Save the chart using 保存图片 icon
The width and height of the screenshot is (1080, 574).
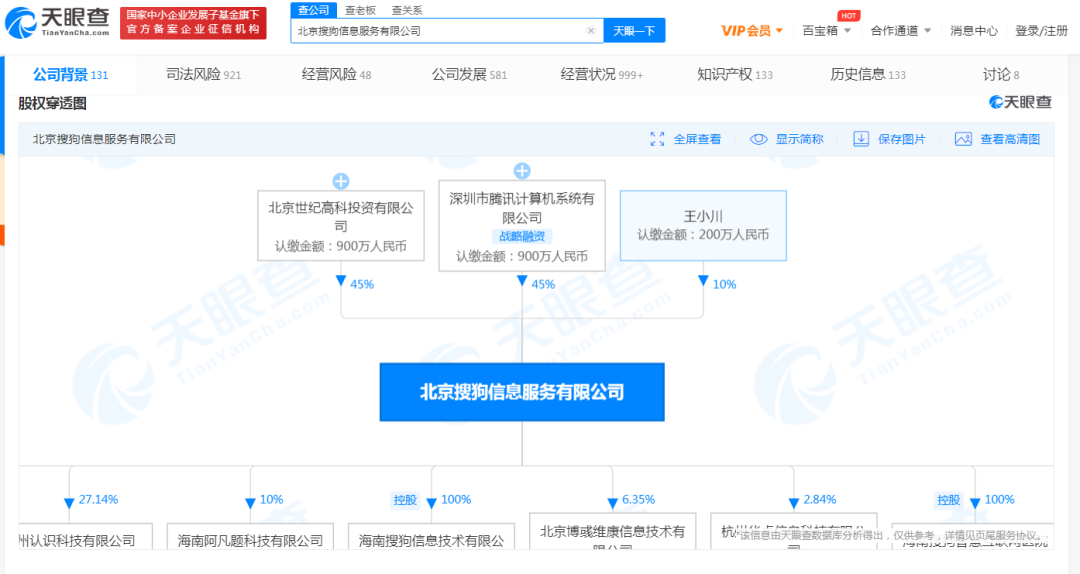point(861,139)
